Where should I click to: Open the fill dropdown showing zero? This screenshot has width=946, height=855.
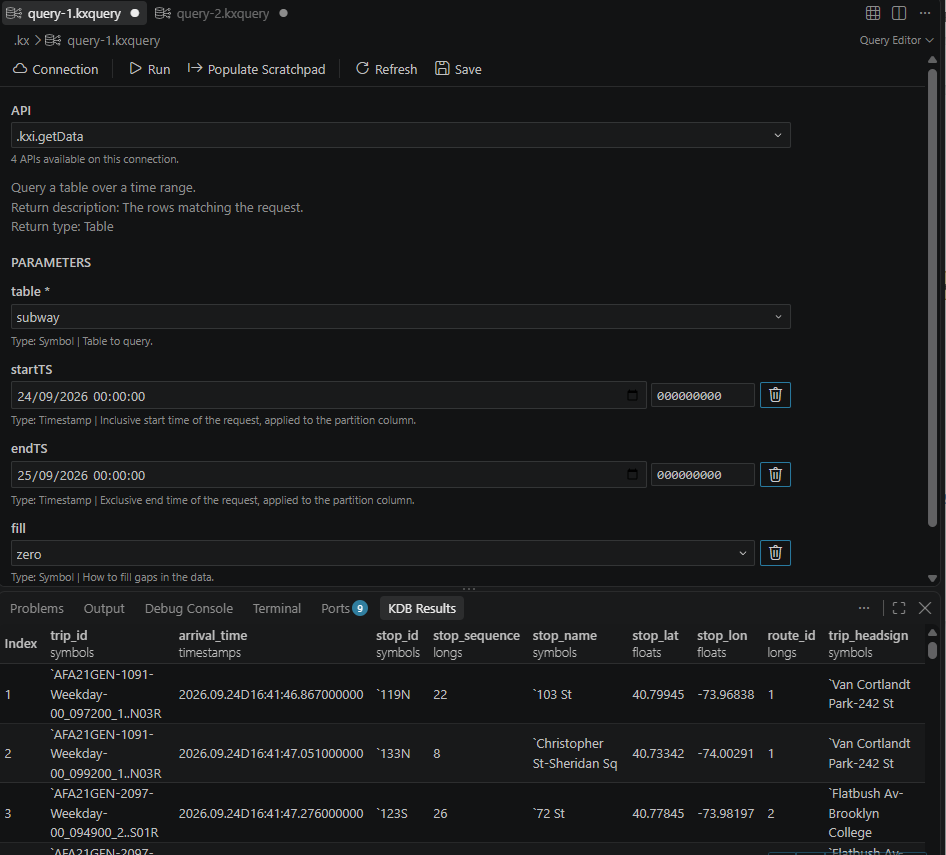coord(383,553)
